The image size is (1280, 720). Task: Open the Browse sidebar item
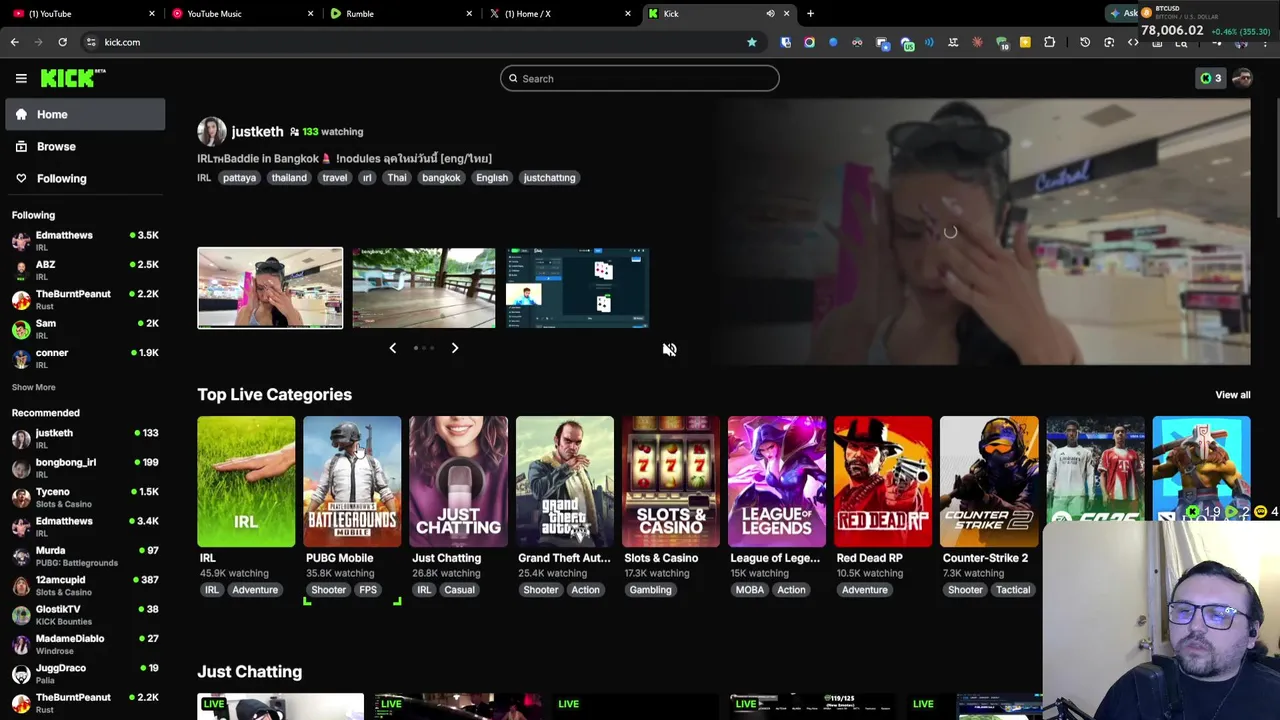click(85, 146)
